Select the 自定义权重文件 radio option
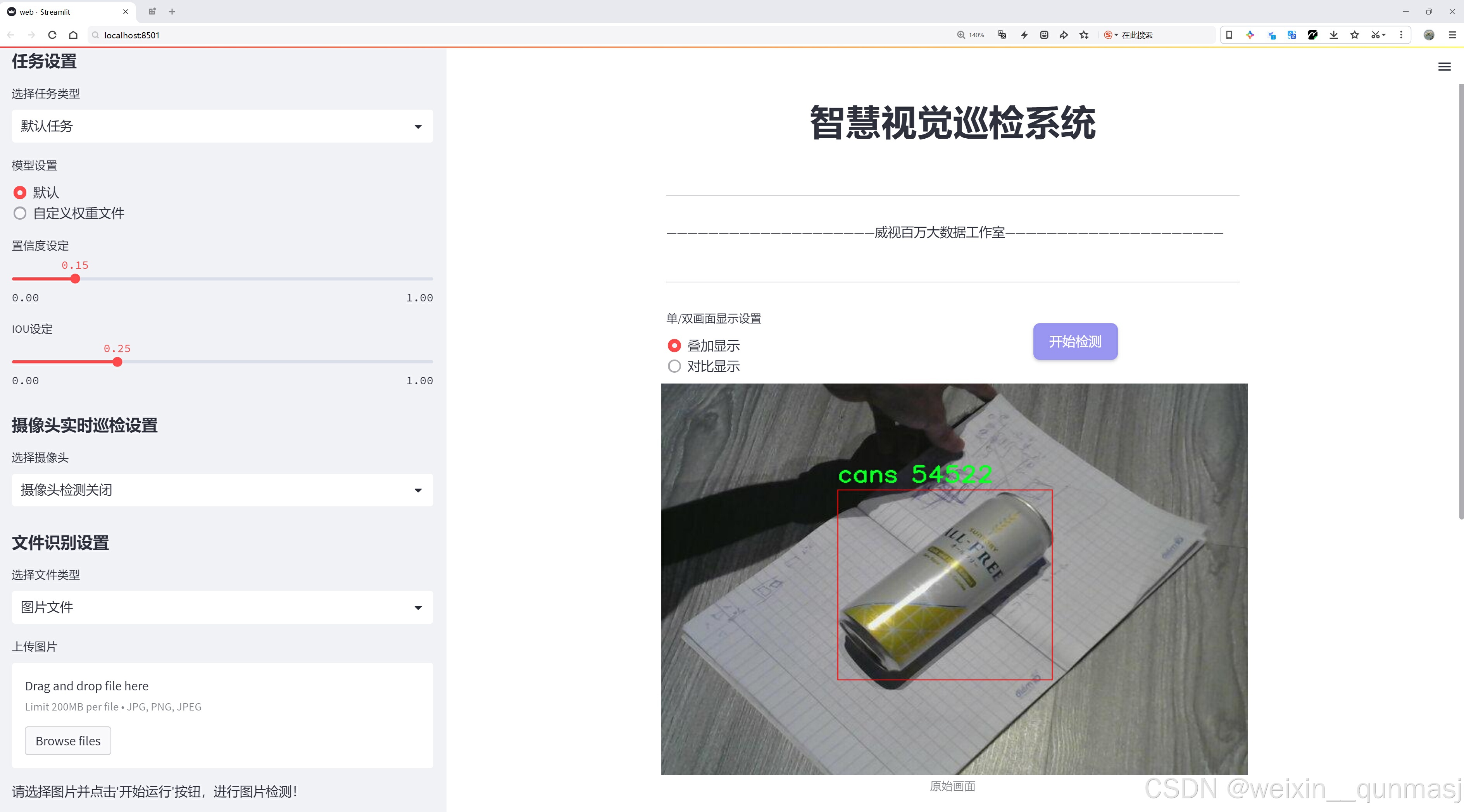Image resolution: width=1464 pixels, height=812 pixels. point(20,213)
